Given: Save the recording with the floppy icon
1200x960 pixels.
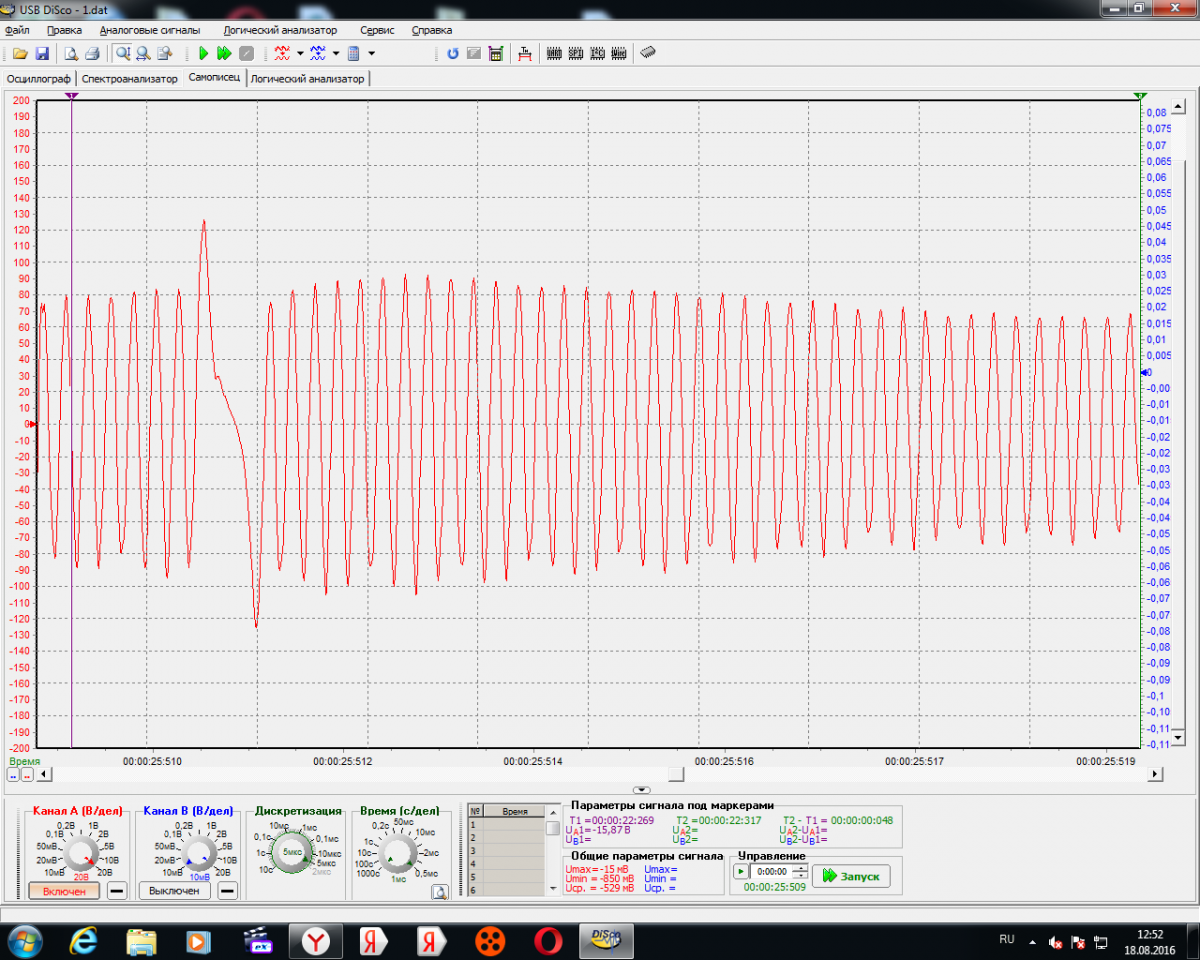Looking at the screenshot, I should pos(42,53).
